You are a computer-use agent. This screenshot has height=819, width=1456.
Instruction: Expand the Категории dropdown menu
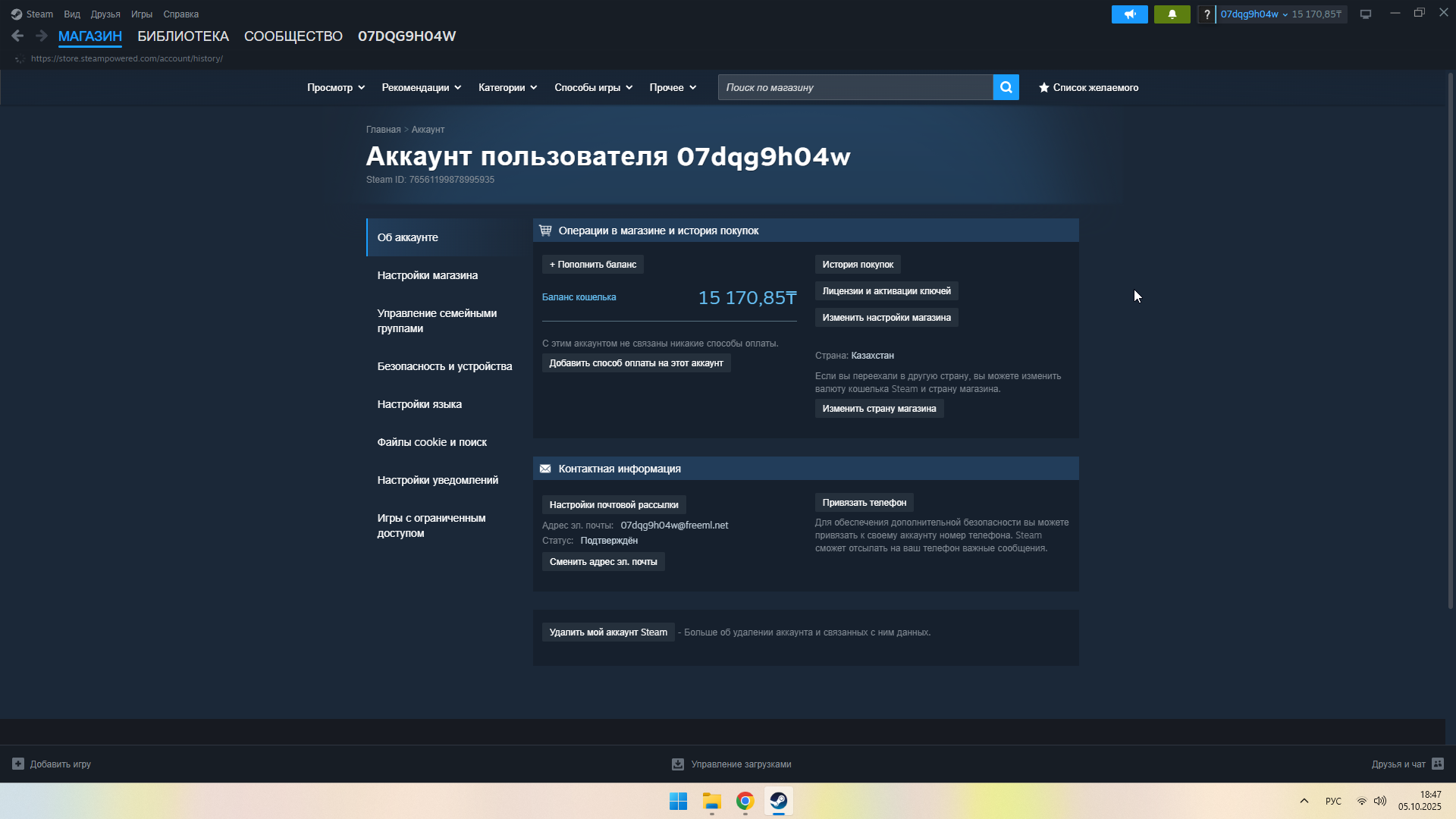[507, 87]
